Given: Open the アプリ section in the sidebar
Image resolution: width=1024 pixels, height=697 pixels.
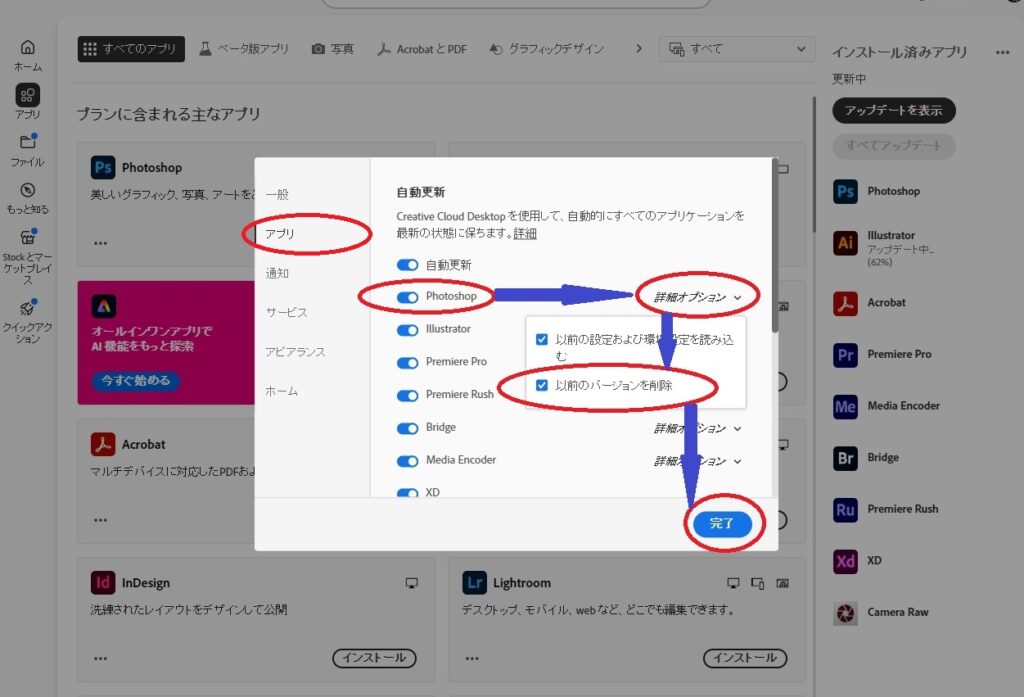Looking at the screenshot, I should 27,101.
